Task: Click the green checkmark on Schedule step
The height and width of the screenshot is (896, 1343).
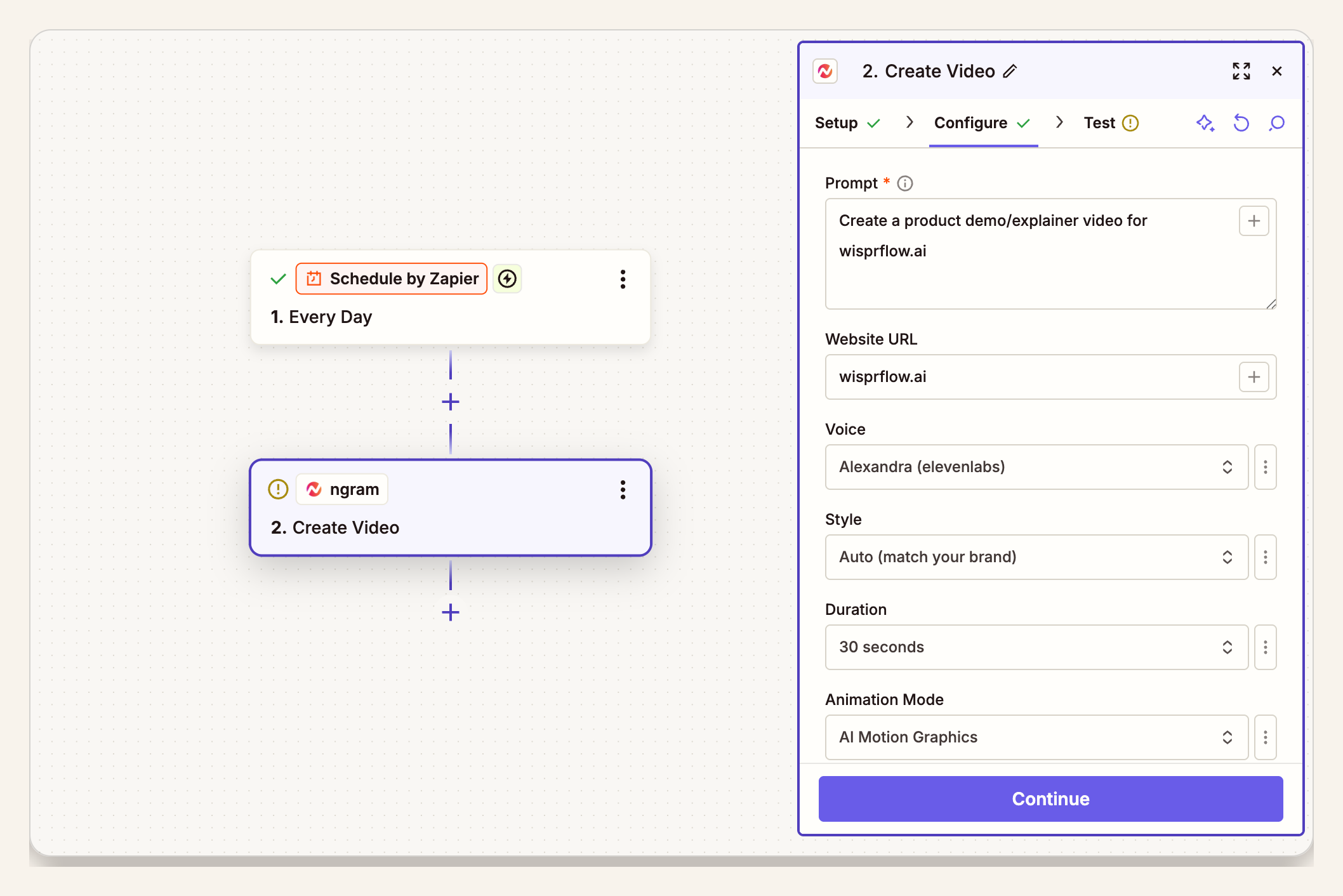Action: (x=278, y=279)
